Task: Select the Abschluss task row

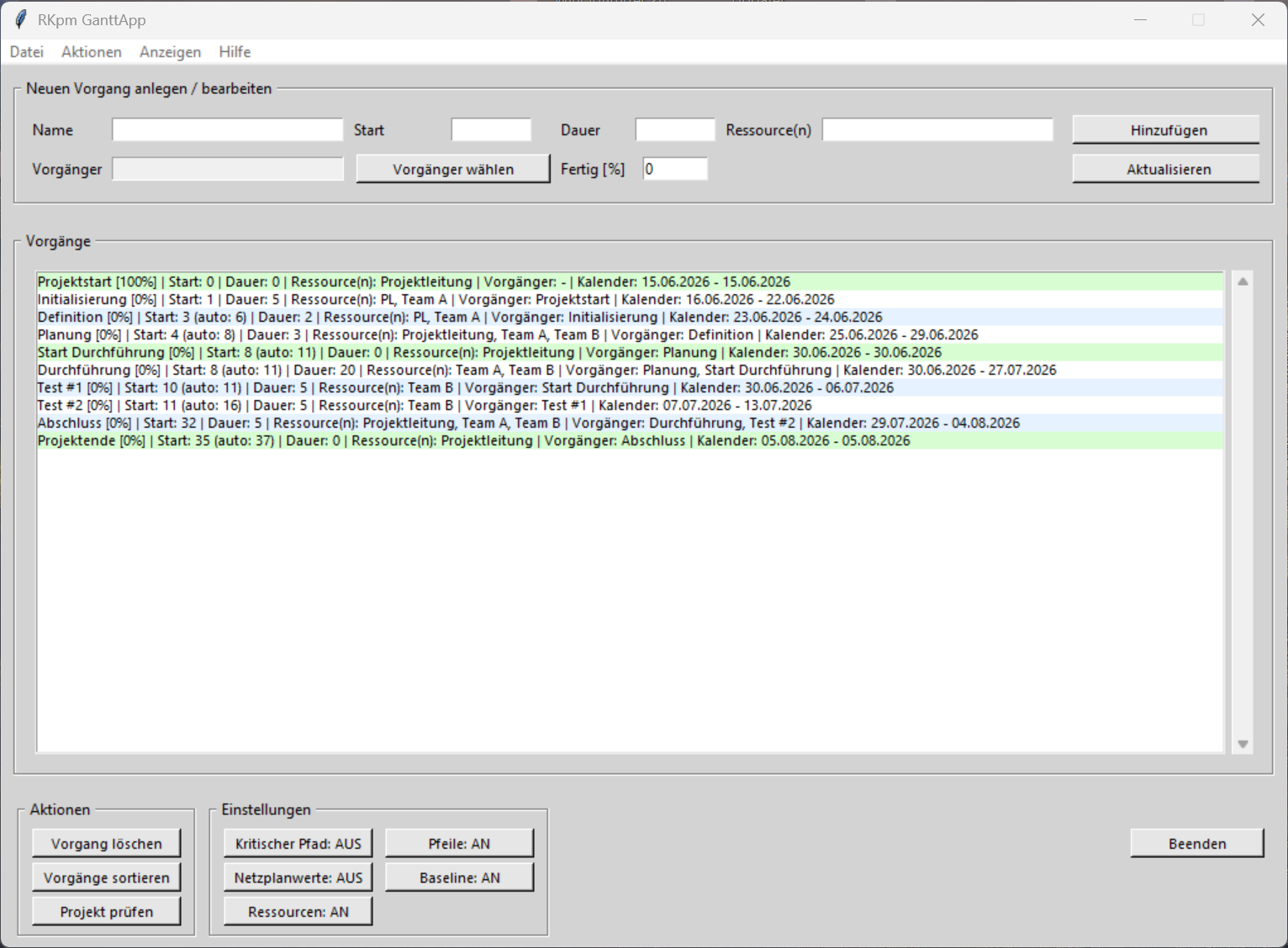Action: pyautogui.click(x=630, y=423)
